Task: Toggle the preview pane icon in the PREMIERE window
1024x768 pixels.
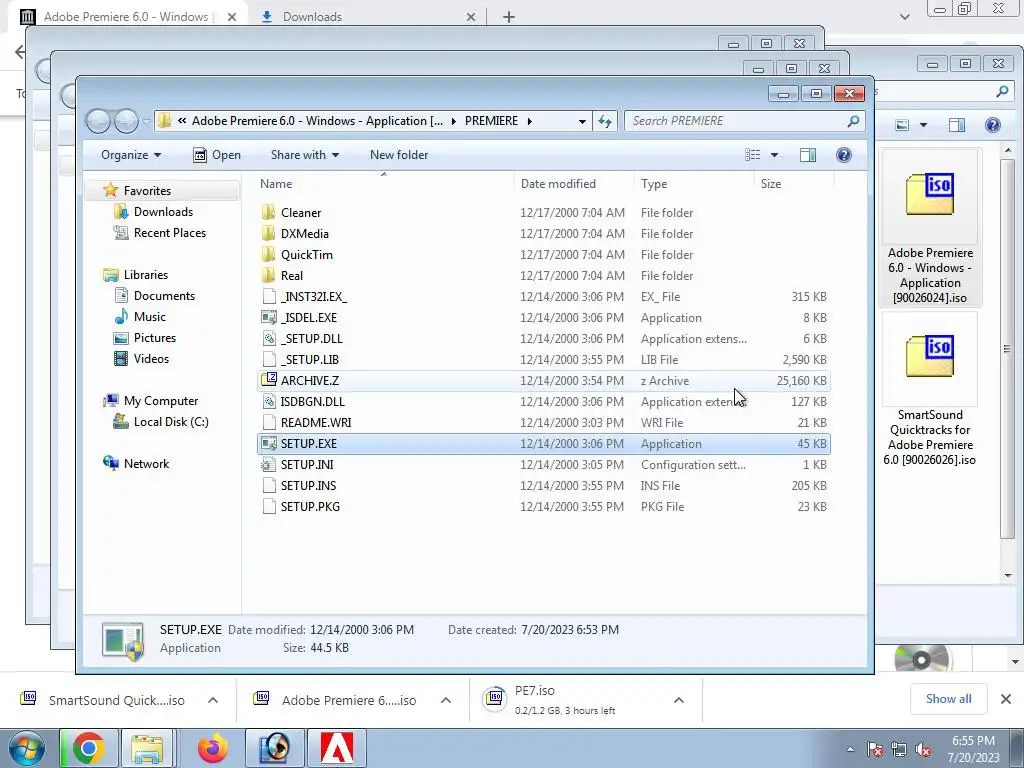Action: [x=808, y=155]
